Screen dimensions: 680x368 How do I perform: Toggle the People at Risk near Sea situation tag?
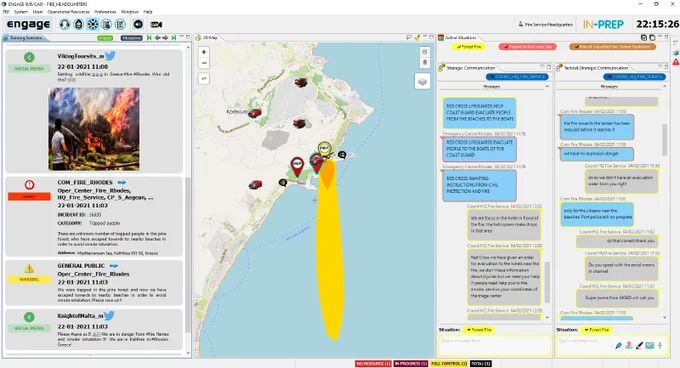[527, 47]
